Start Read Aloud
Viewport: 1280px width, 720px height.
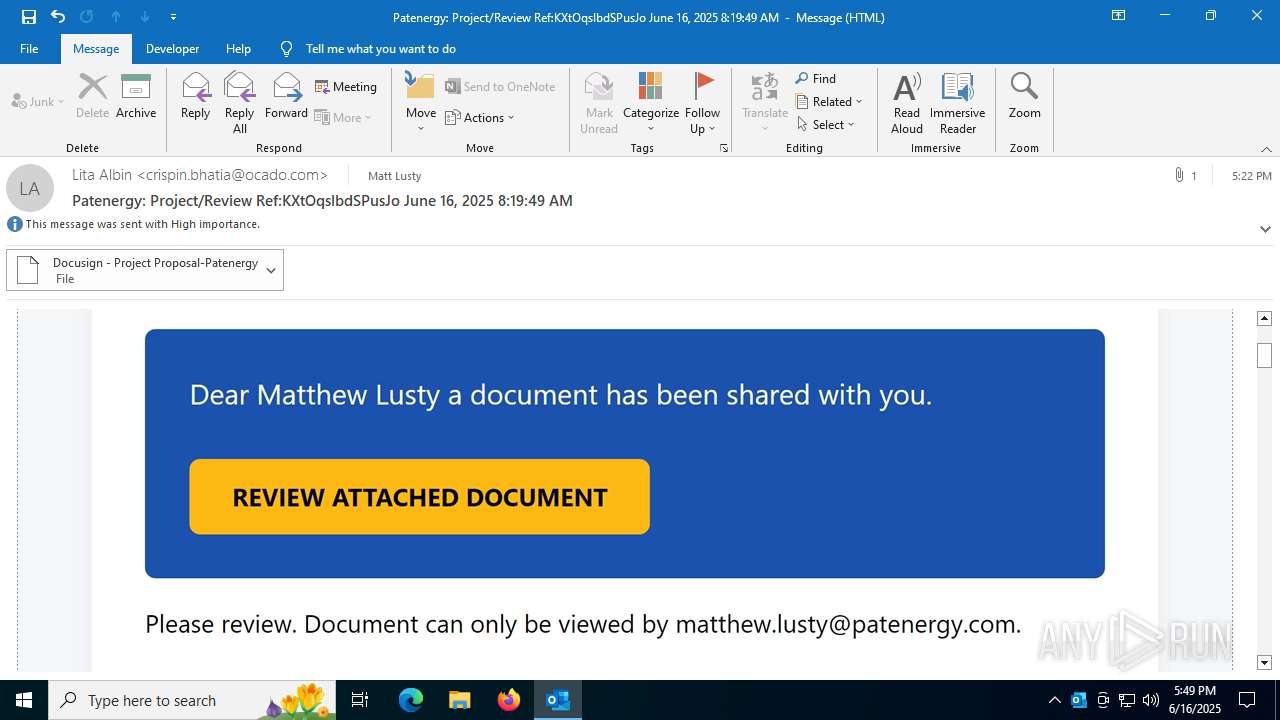907,102
